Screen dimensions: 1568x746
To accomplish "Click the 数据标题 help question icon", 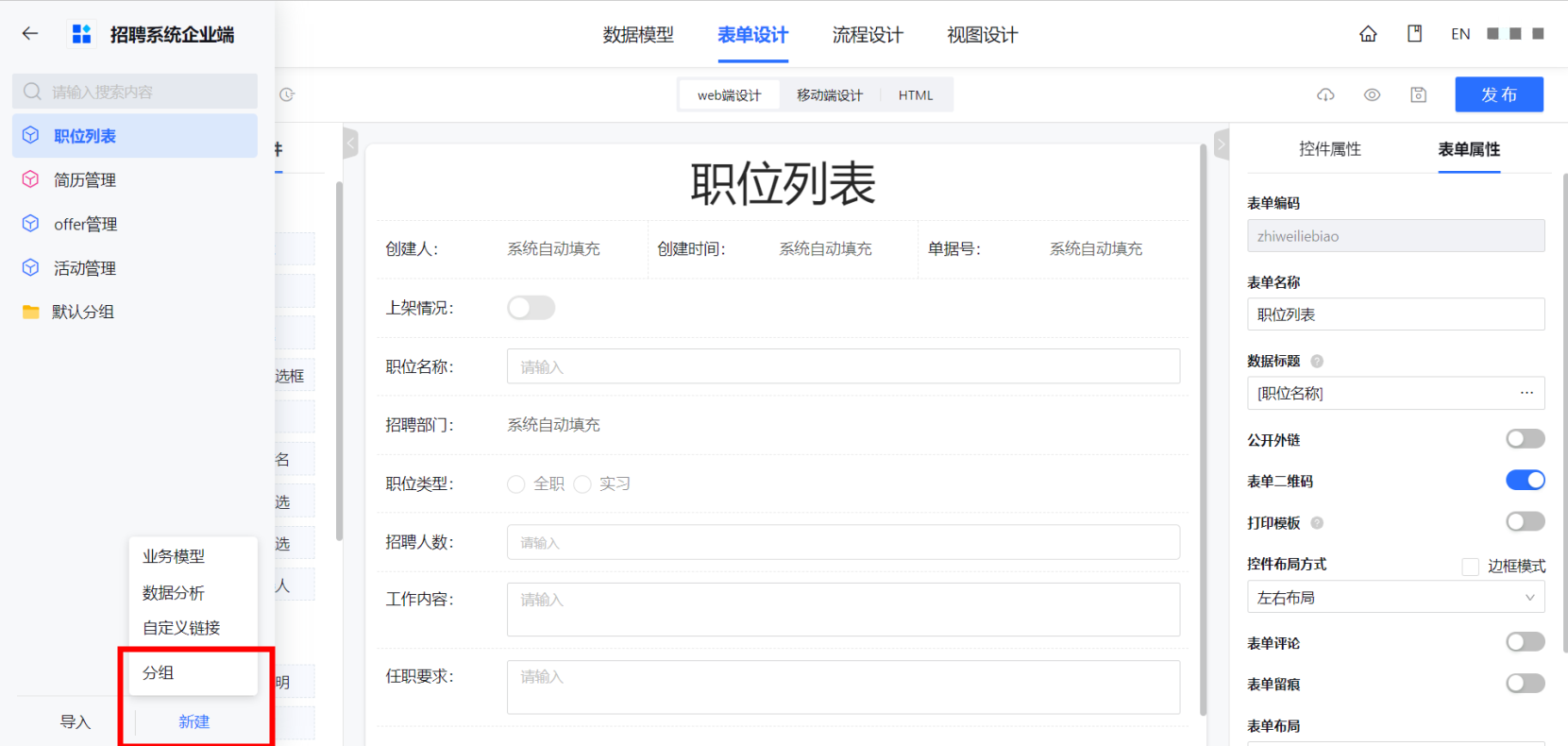I will (x=1317, y=361).
